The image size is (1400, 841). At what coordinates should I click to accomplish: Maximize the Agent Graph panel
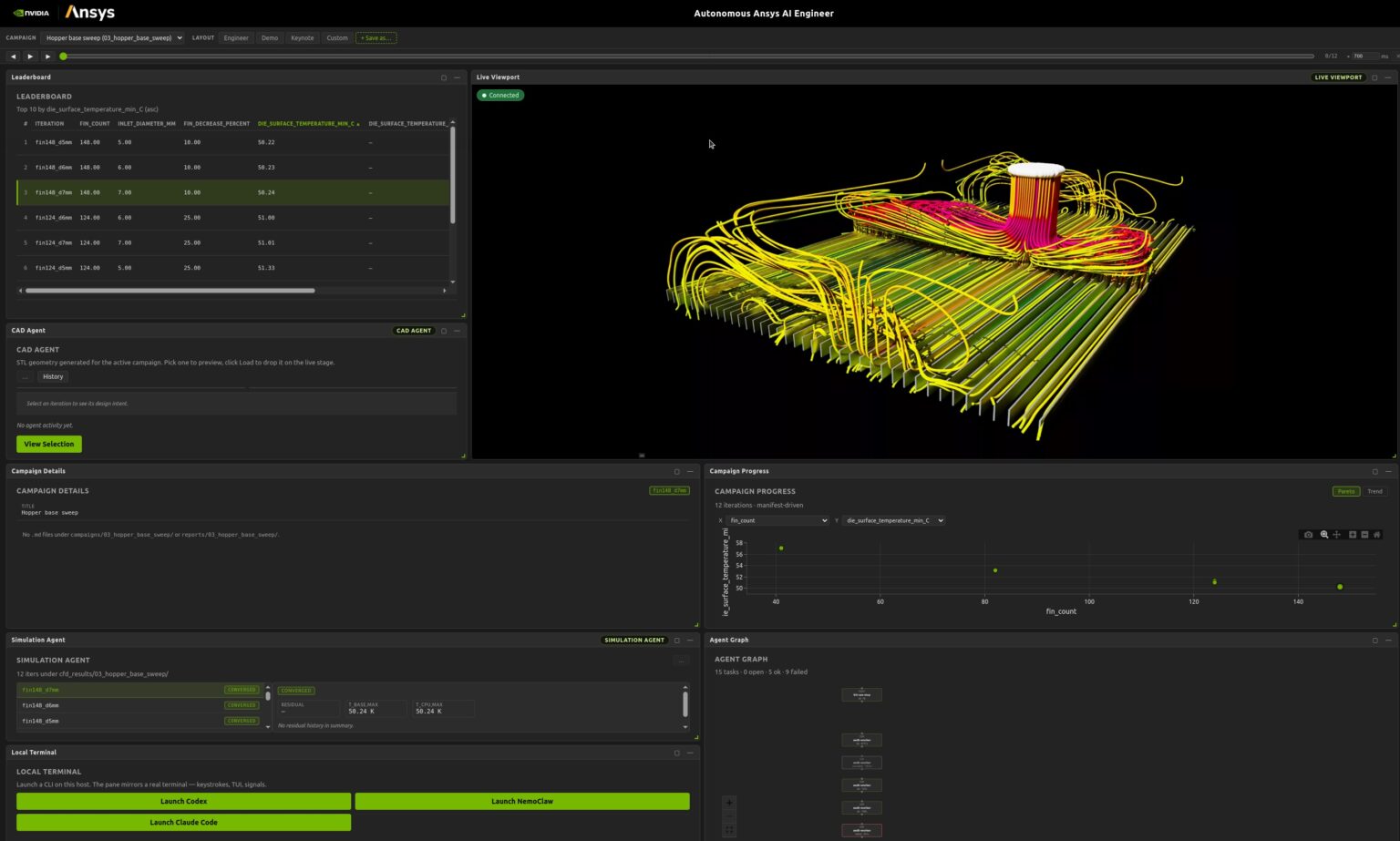[1374, 640]
